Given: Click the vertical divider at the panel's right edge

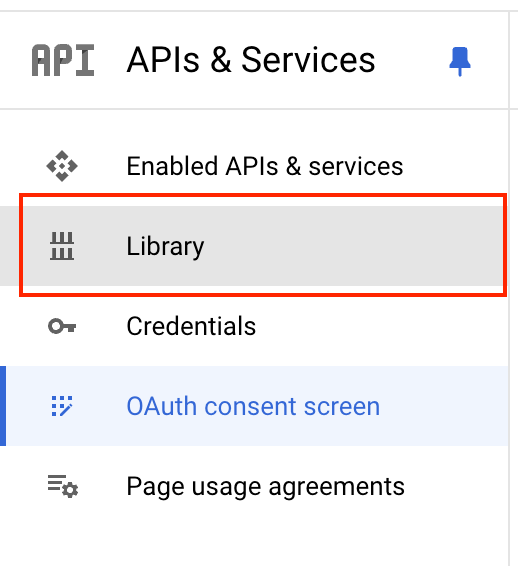Looking at the screenshot, I should [509, 289].
